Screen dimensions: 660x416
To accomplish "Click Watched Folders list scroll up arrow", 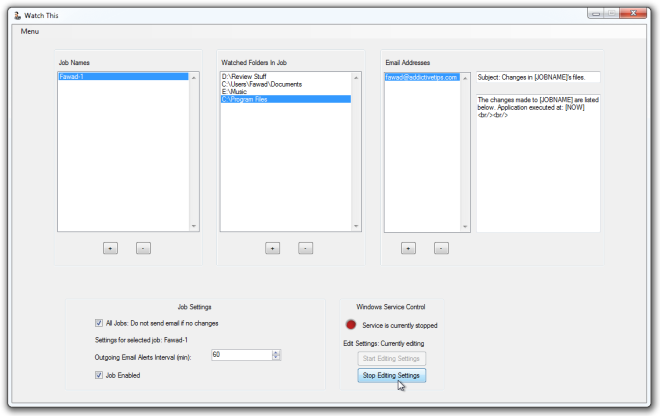I will point(356,78).
